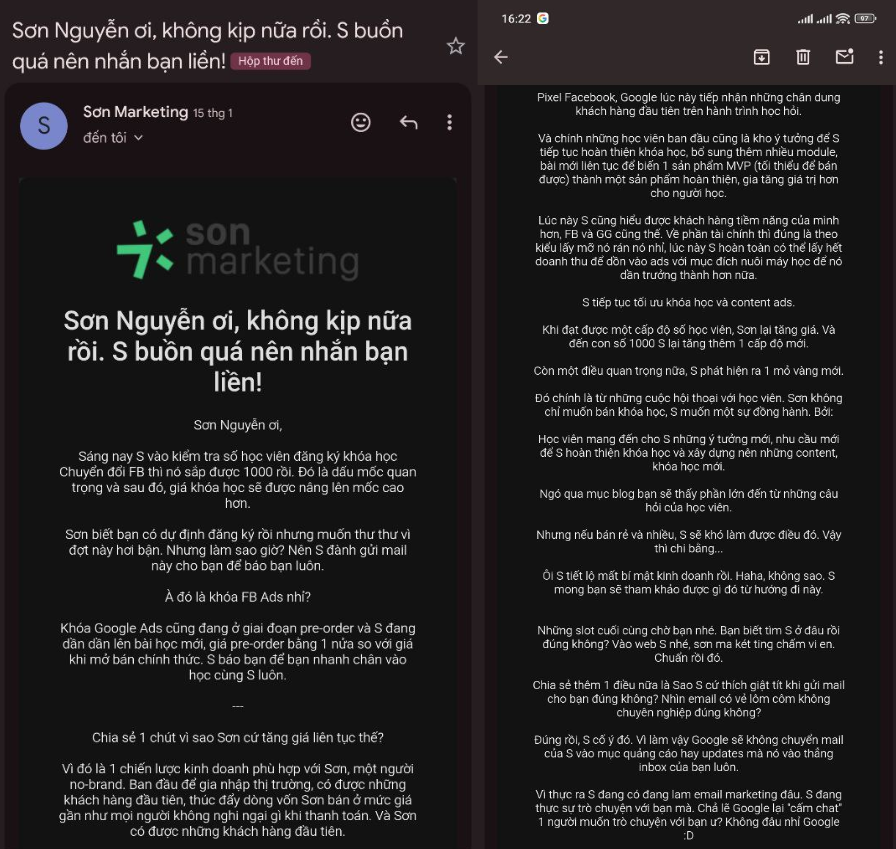Go back with the left arrow icon
The height and width of the screenshot is (849, 896).
pyautogui.click(x=501, y=57)
